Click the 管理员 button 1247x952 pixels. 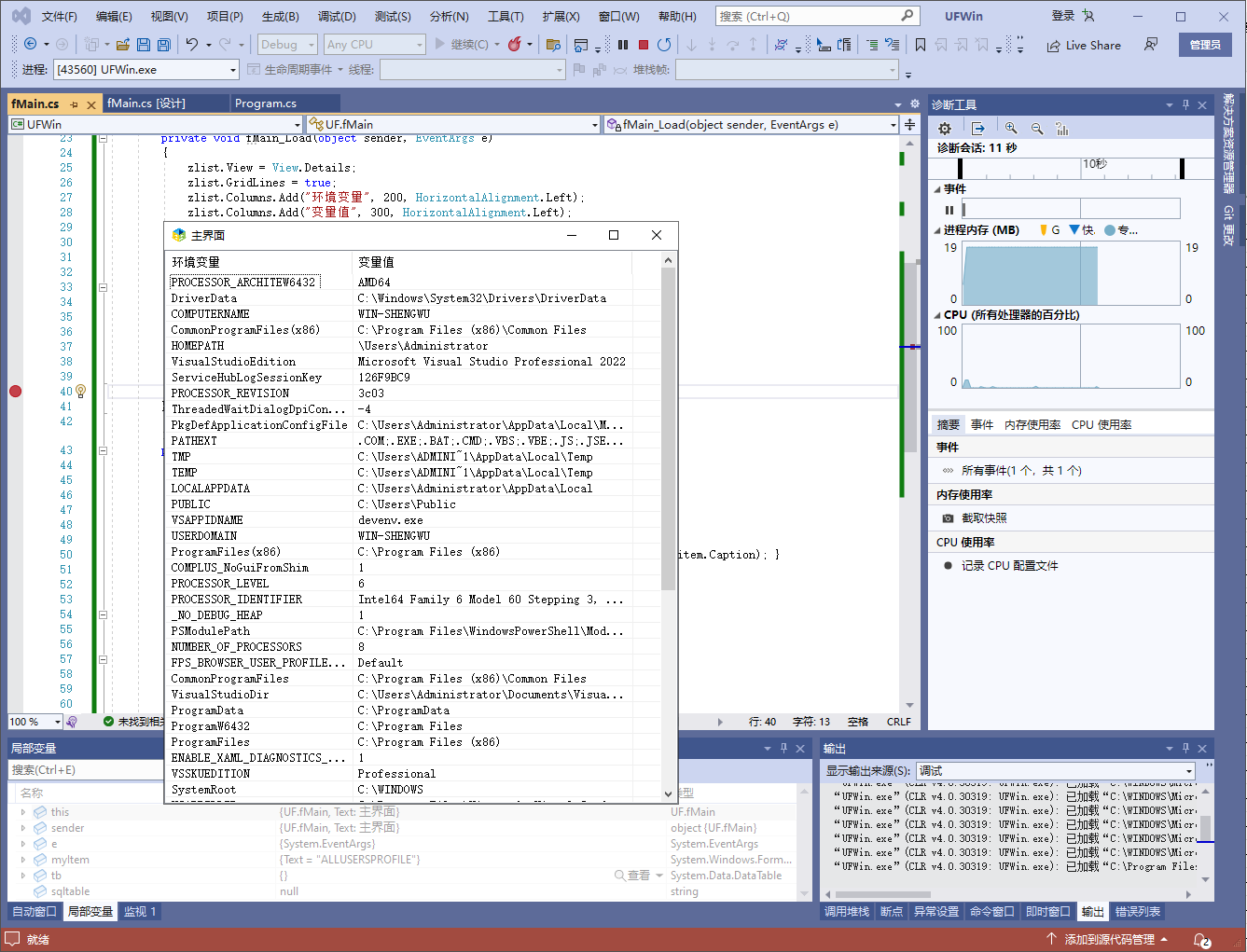click(x=1205, y=44)
